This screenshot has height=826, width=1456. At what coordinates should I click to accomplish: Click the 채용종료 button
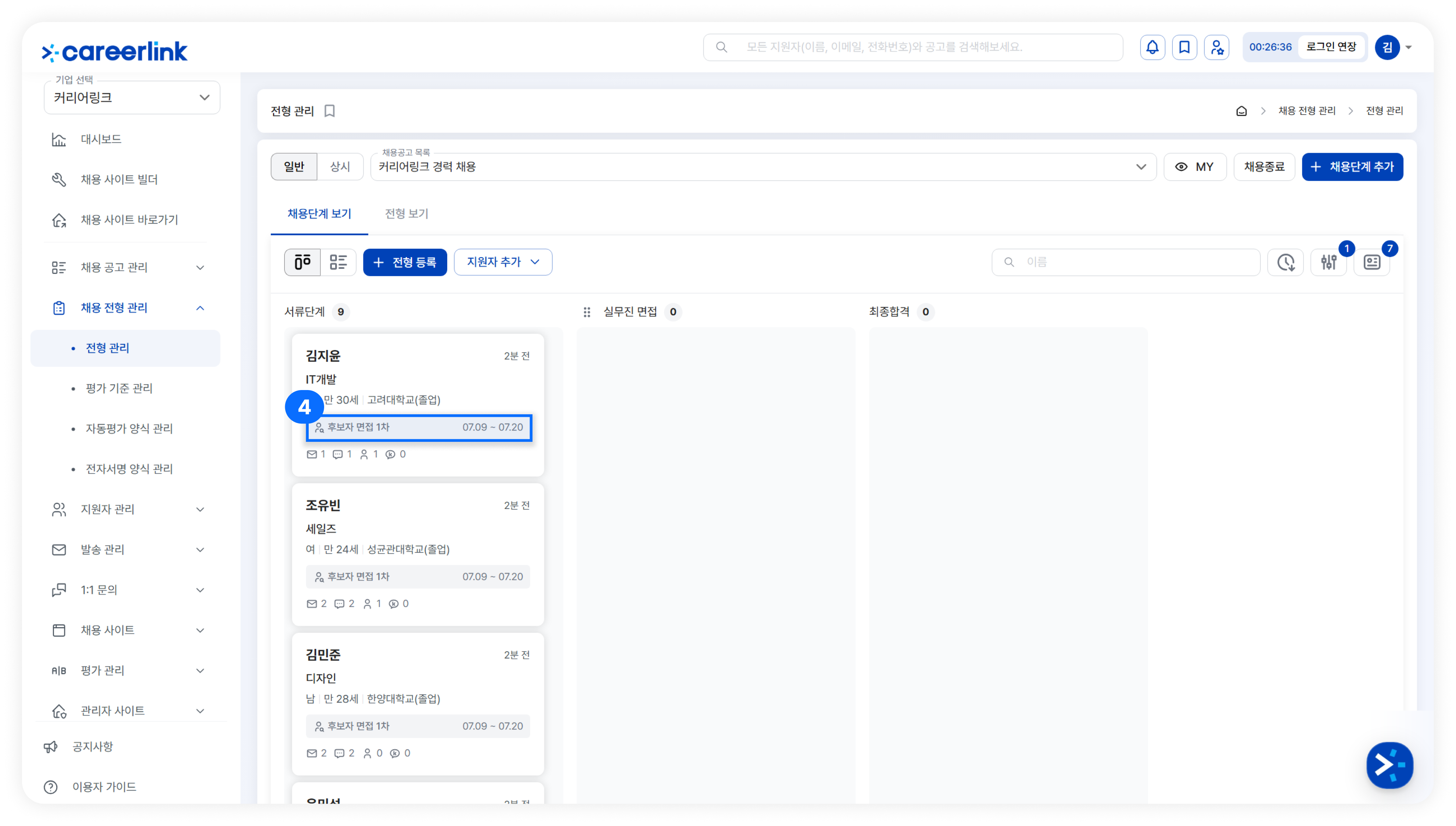click(1263, 167)
